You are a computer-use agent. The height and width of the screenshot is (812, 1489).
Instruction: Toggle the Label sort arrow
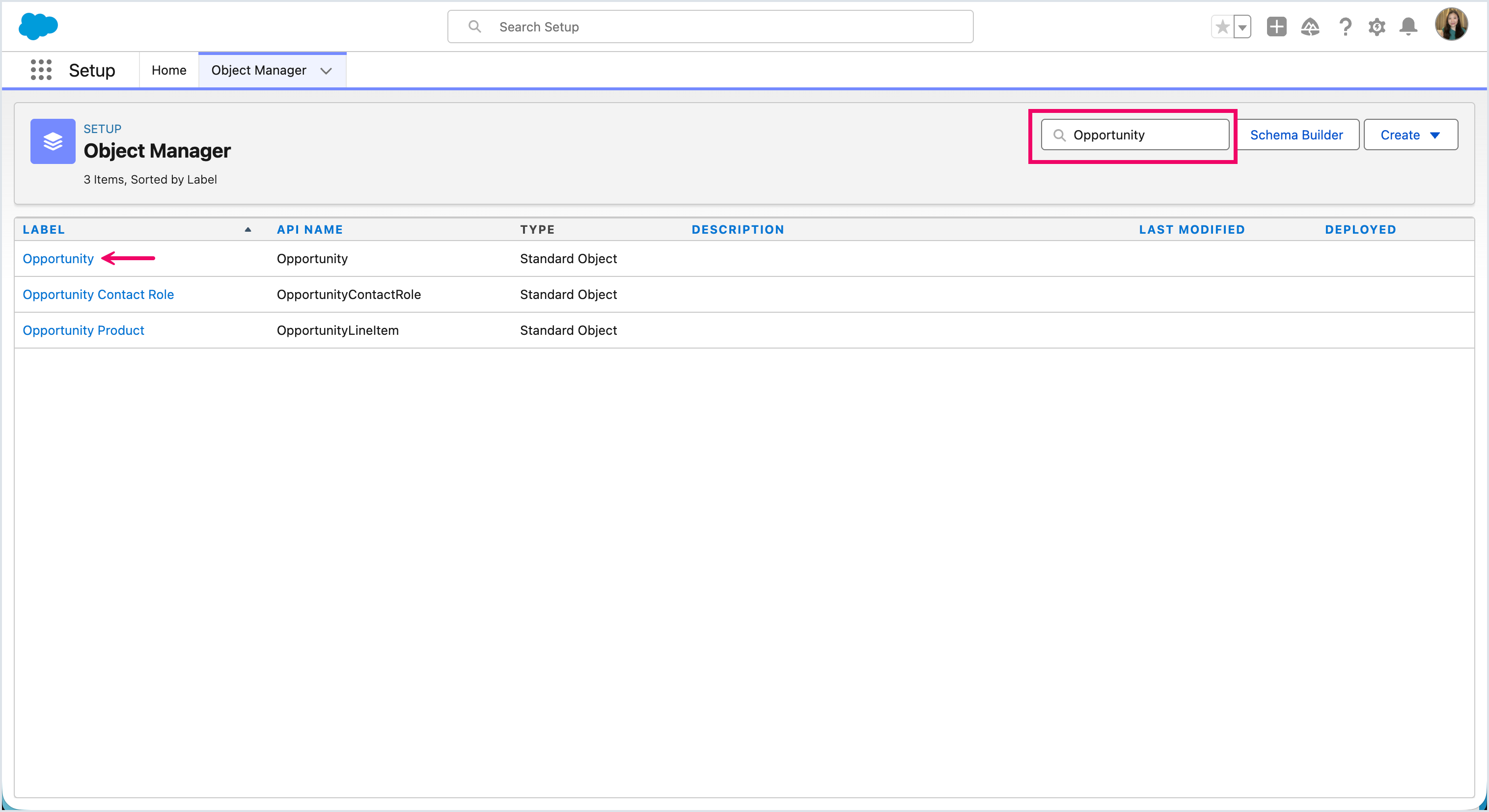pos(248,229)
